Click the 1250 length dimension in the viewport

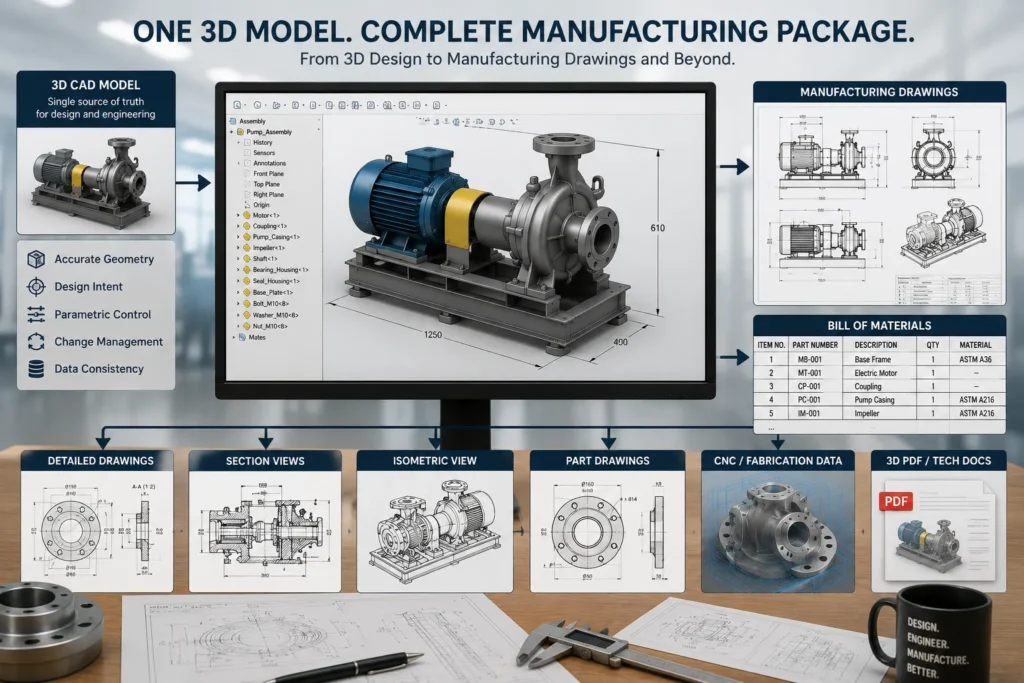point(433,335)
